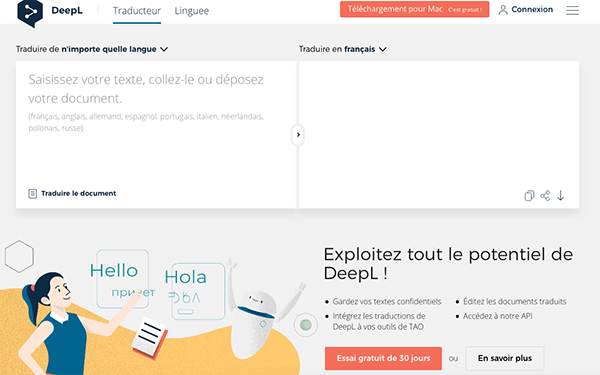Click 'Accédez à notre API' text
Image resolution: width=600 pixels, height=375 pixels.
click(x=497, y=316)
